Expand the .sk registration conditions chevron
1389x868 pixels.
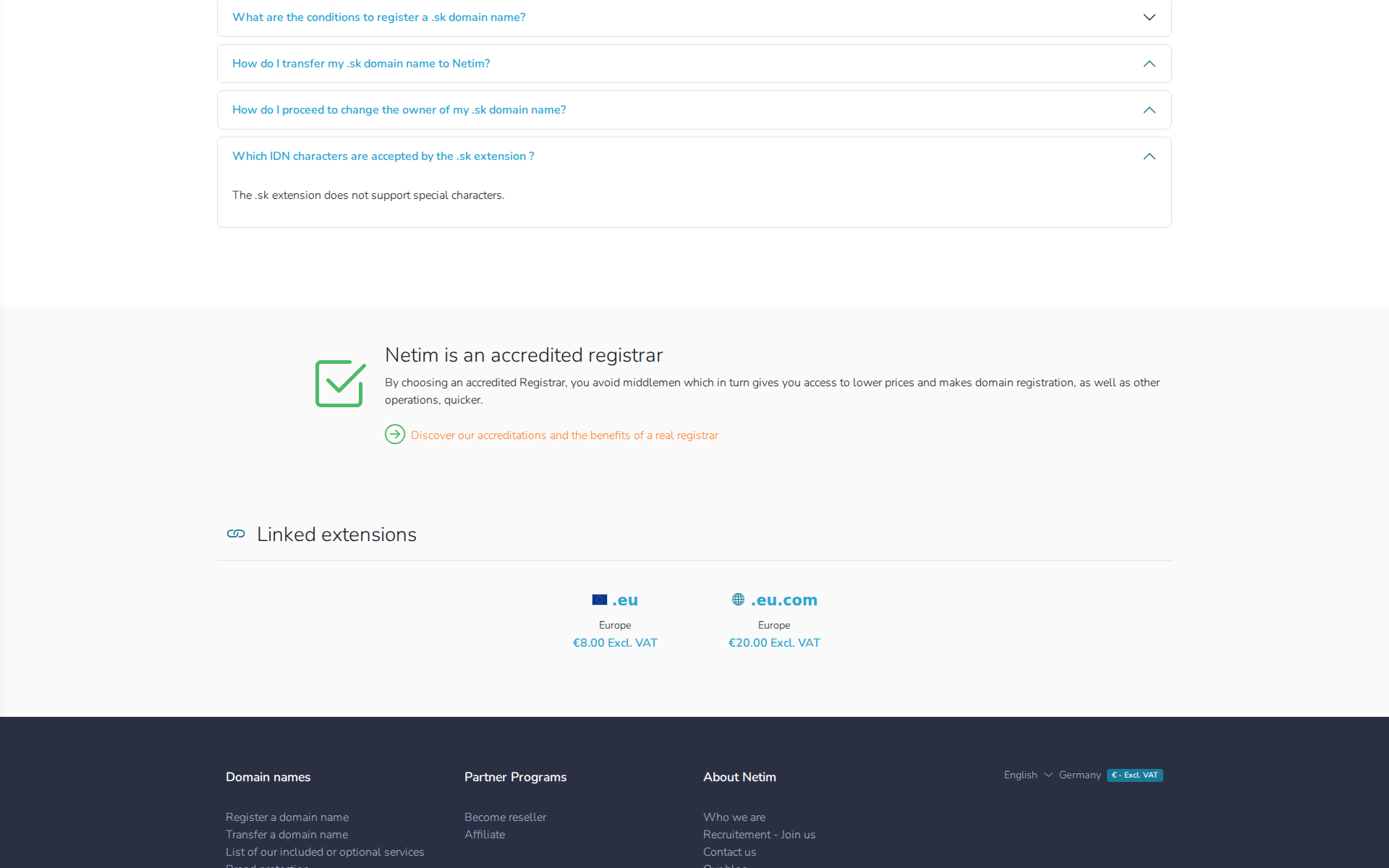1149,17
